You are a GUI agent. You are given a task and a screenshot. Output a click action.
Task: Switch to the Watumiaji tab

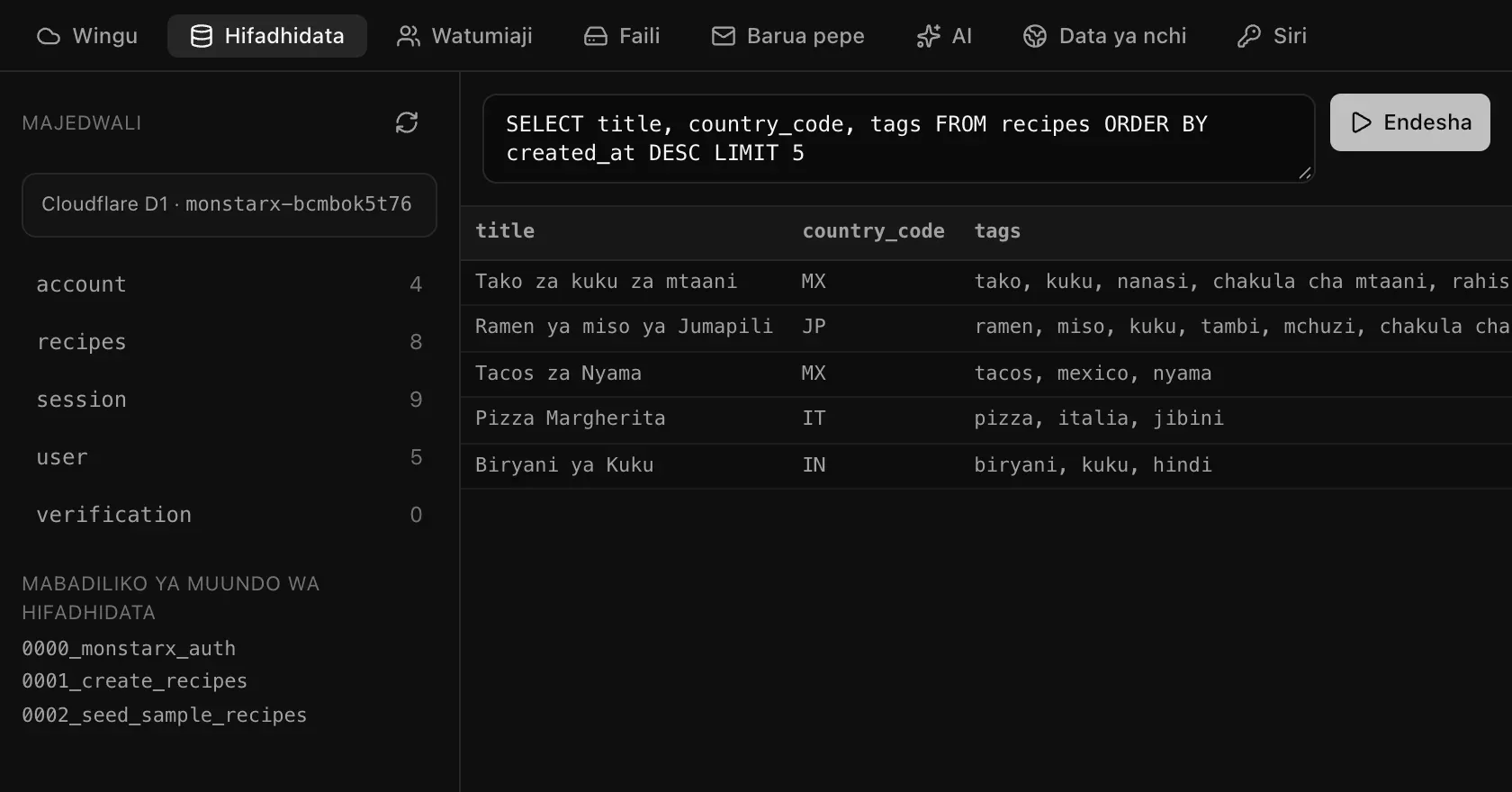click(x=464, y=36)
